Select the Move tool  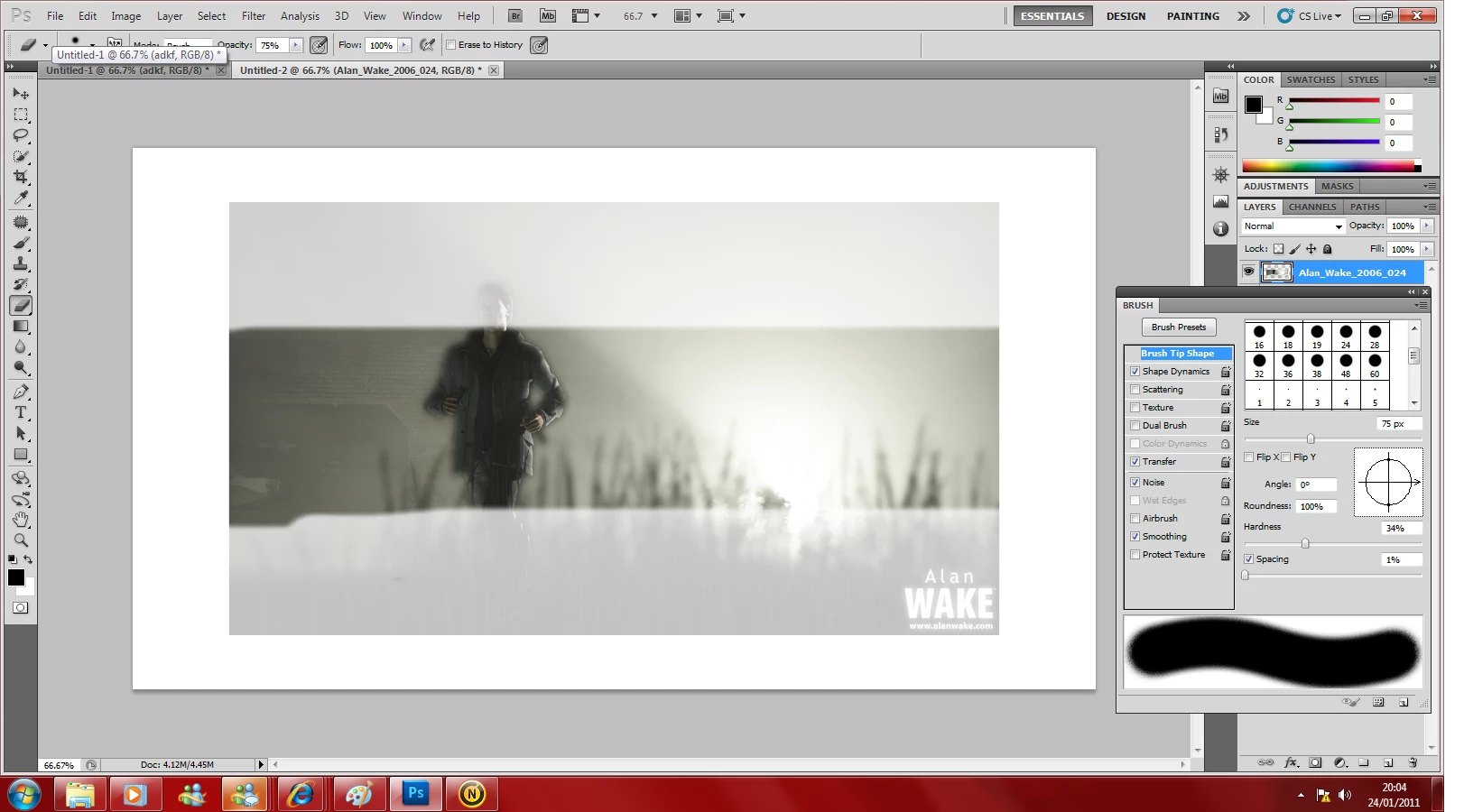pyautogui.click(x=21, y=94)
